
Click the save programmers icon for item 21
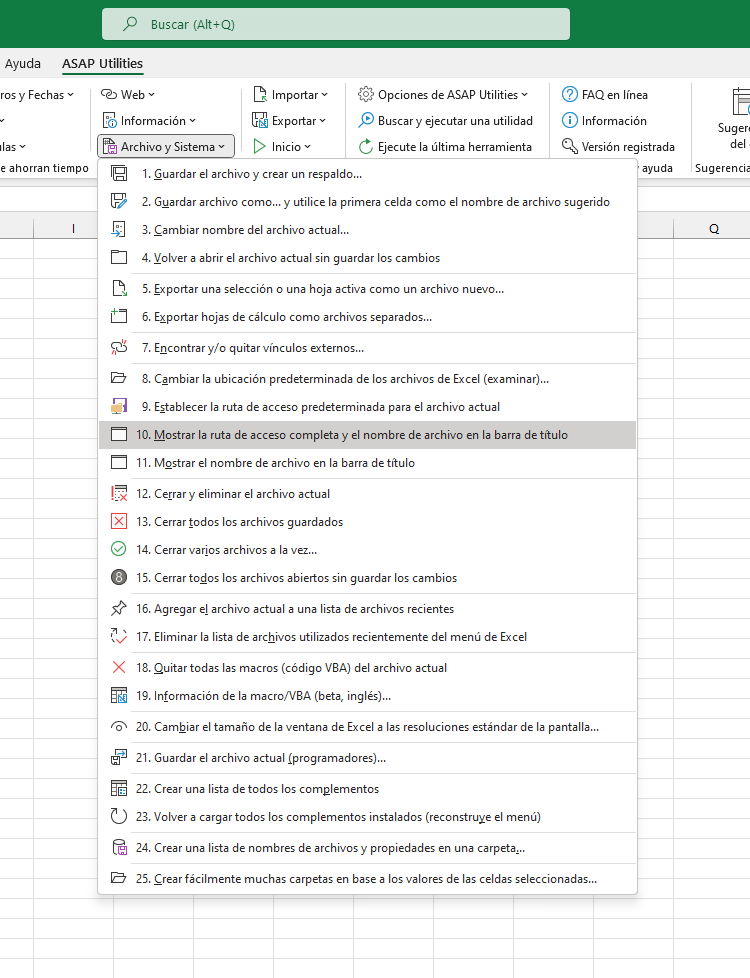point(119,758)
